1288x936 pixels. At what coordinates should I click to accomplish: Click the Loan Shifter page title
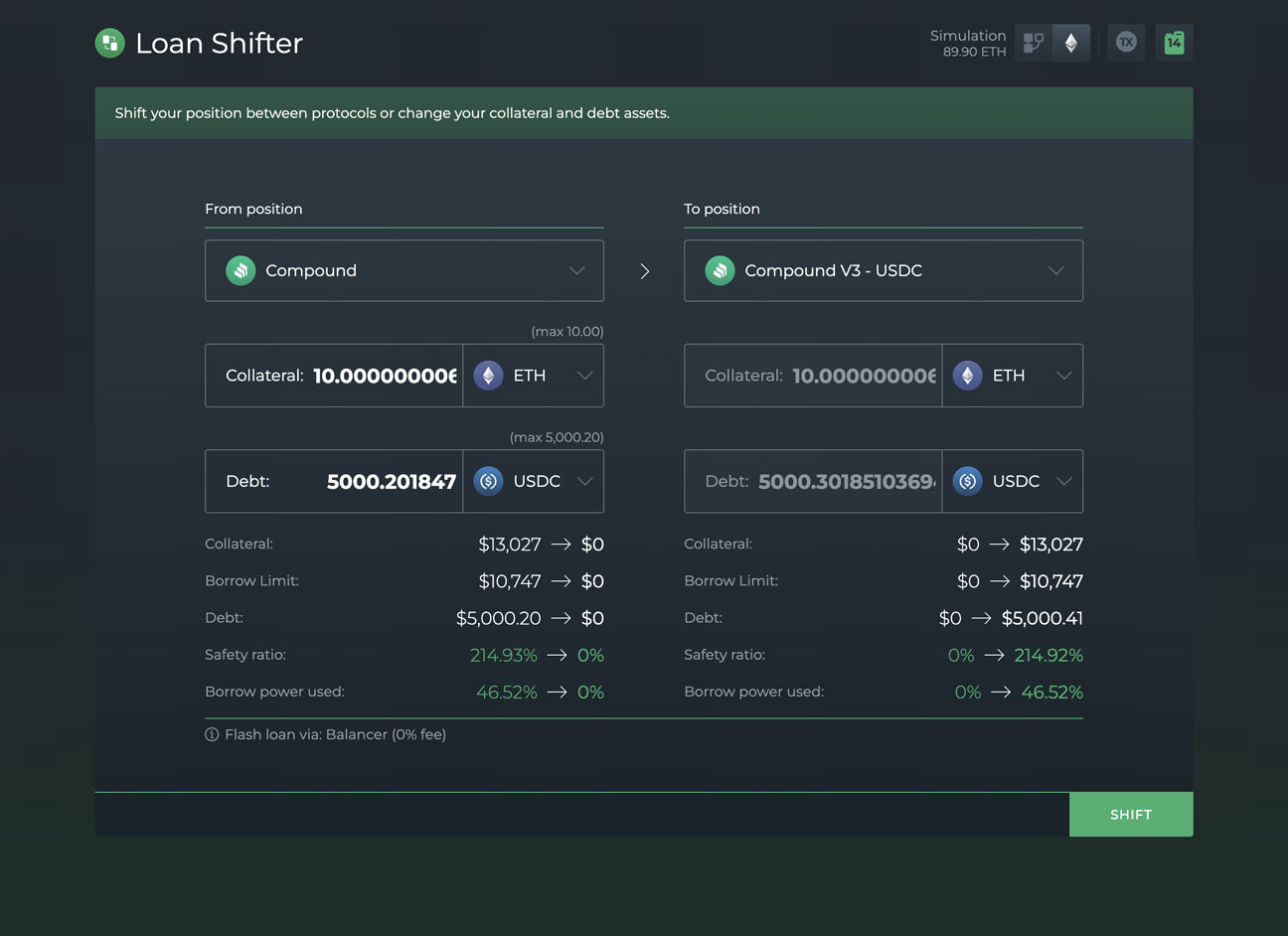coord(219,44)
